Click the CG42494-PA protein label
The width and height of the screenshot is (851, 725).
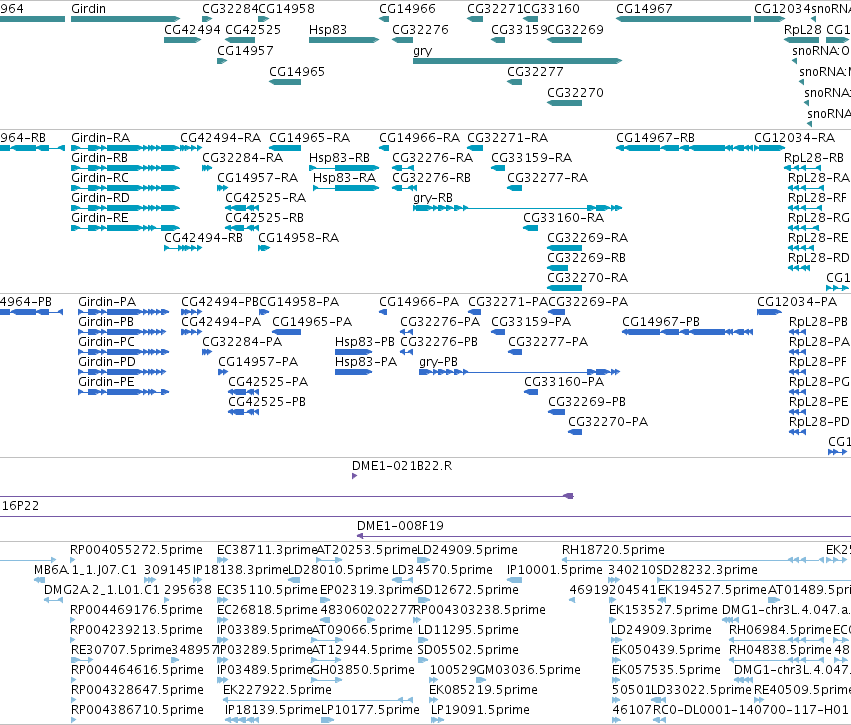point(221,322)
